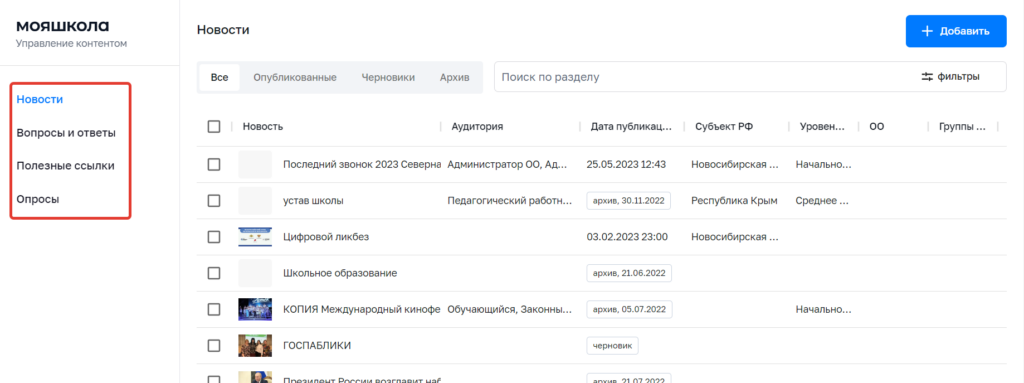1024x383 pixels.
Task: Go to Полезные ссылки section
Action: pos(65,166)
